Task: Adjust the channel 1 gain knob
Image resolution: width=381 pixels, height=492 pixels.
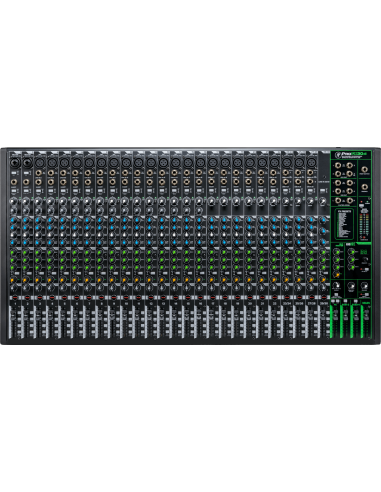Action: tap(15, 202)
